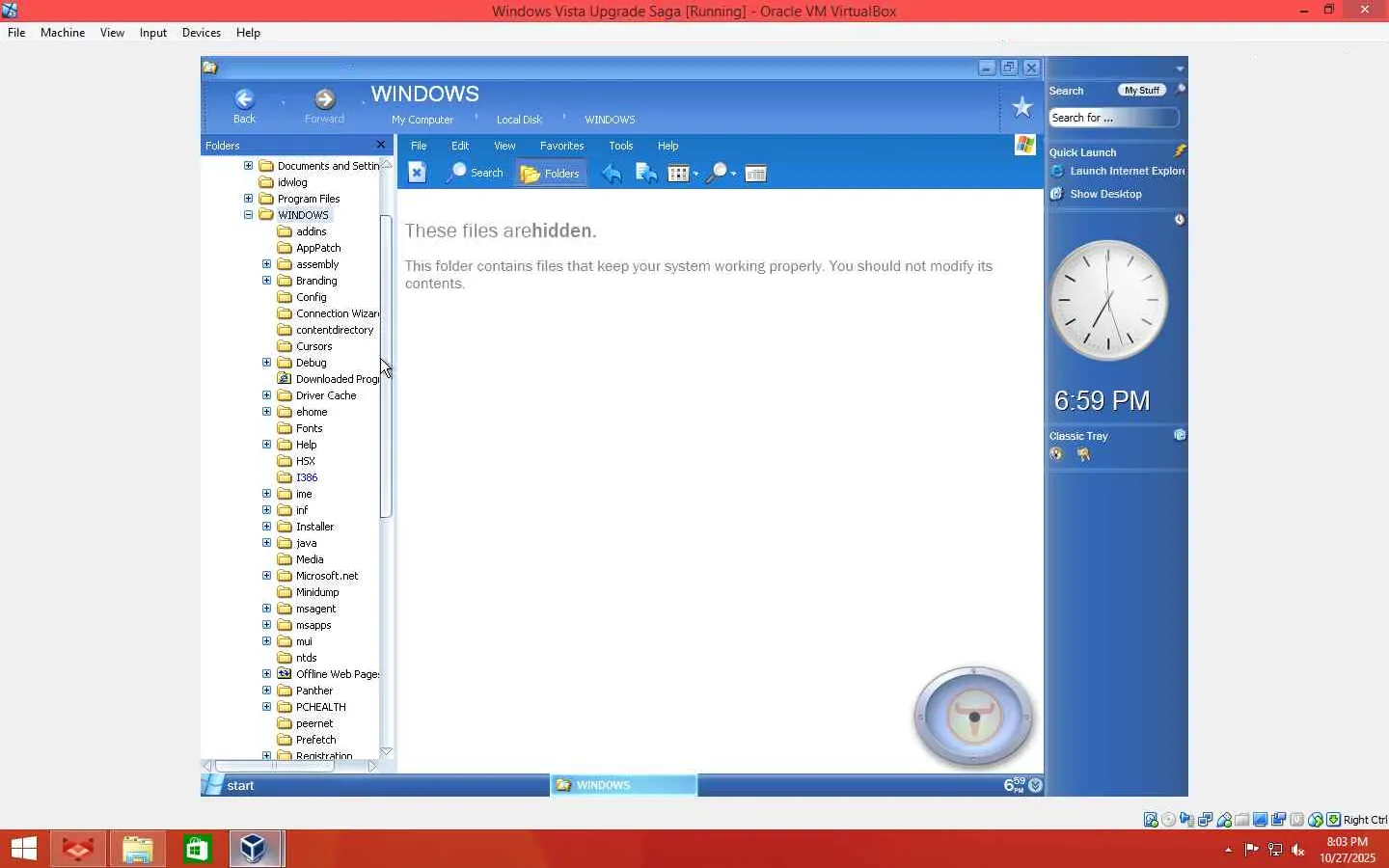Viewport: 1389px width, 868px height.
Task: Click the Search for input field
Action: coord(1113,118)
